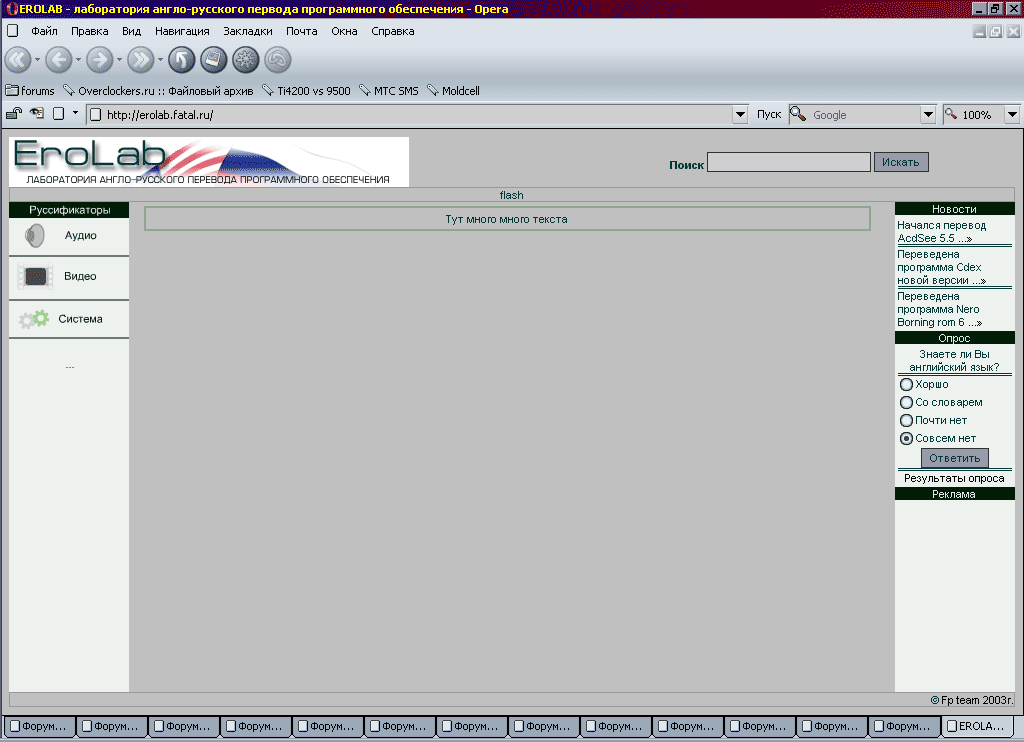Open the Google search engine dropdown
Viewport: 1024px width, 742px height.
click(928, 115)
